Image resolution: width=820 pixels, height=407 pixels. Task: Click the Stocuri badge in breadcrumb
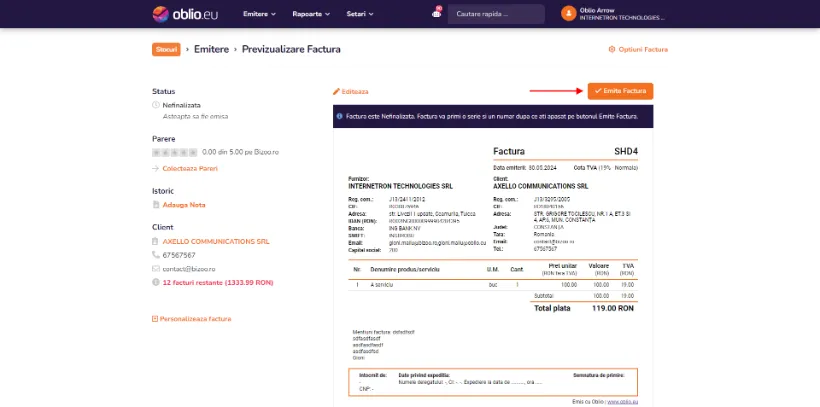point(166,49)
